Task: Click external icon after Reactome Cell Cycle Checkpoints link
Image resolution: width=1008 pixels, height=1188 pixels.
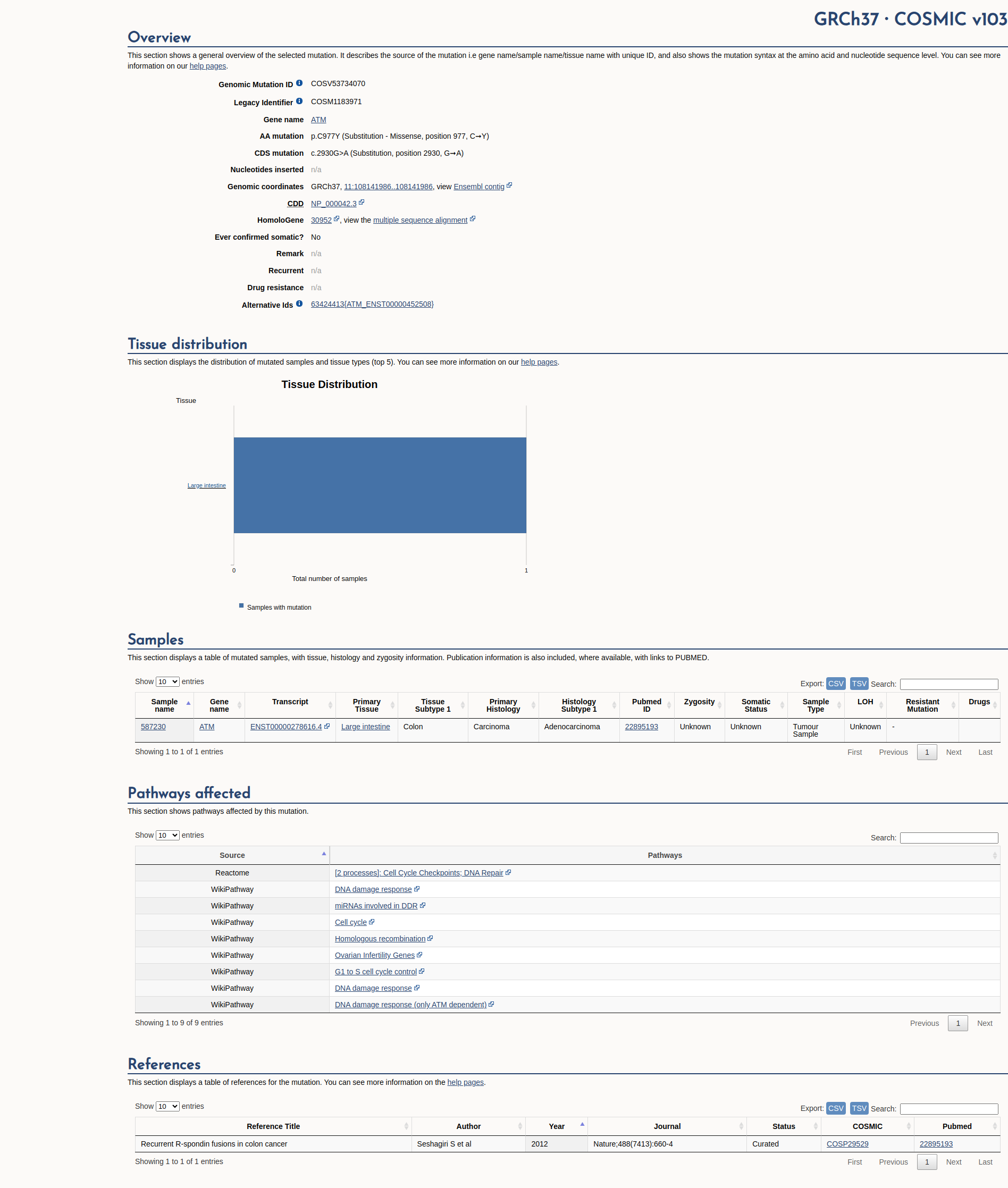Action: coord(508,873)
